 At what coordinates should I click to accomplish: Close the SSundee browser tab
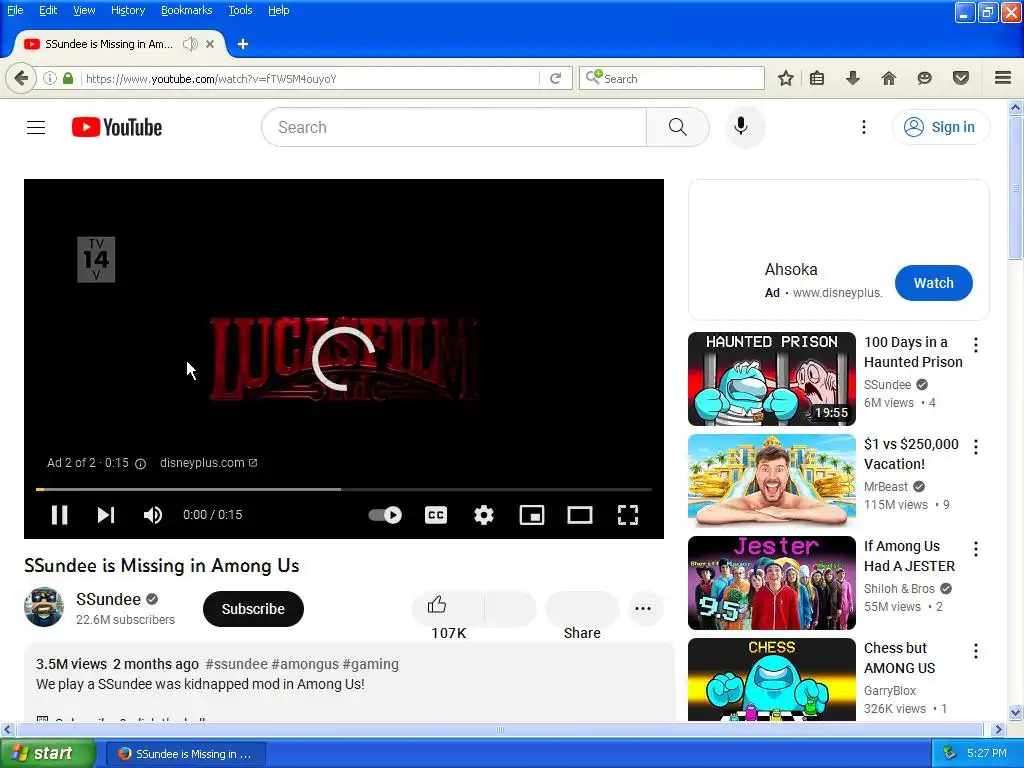pos(210,44)
